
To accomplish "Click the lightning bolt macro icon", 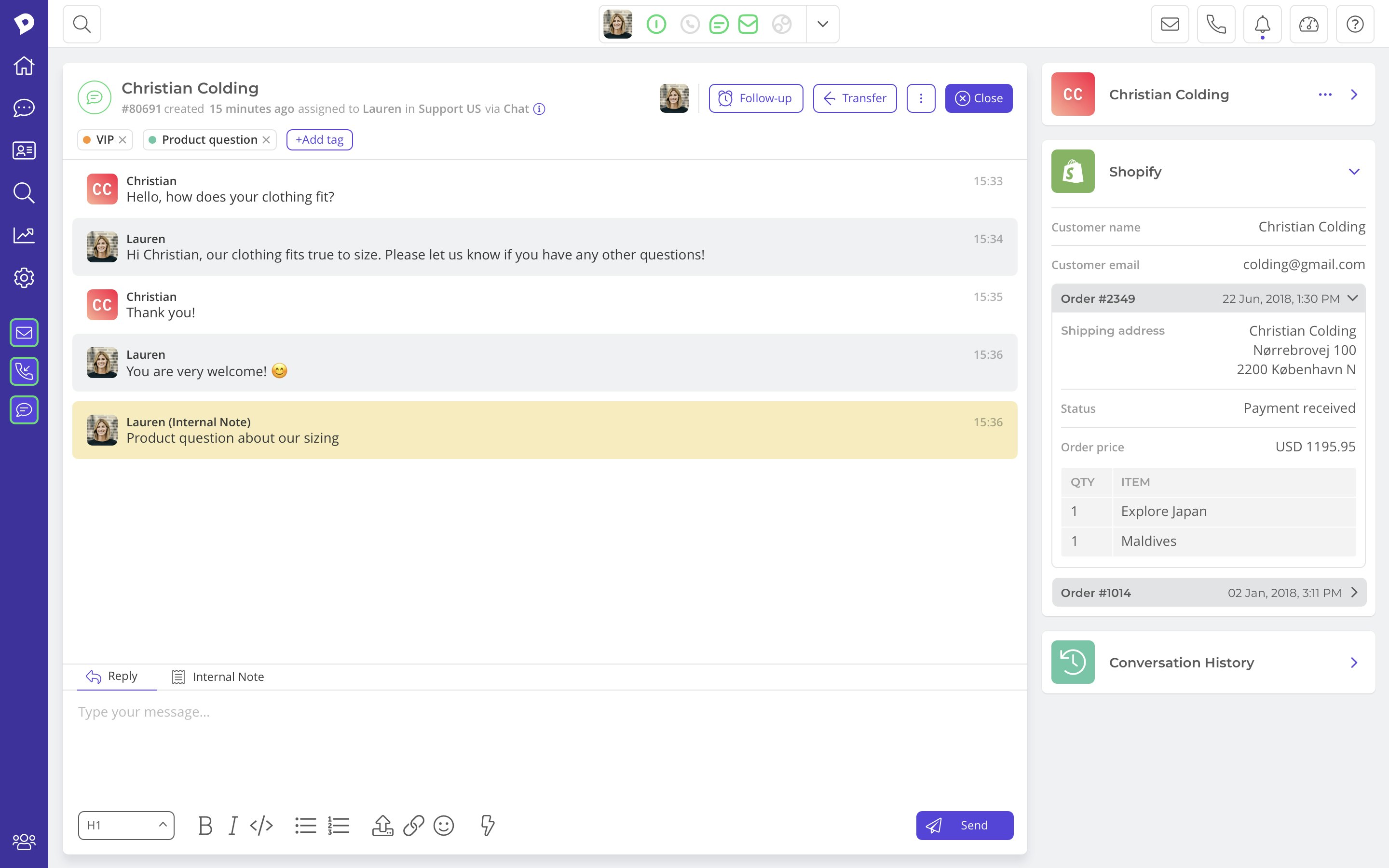I will pos(487,825).
